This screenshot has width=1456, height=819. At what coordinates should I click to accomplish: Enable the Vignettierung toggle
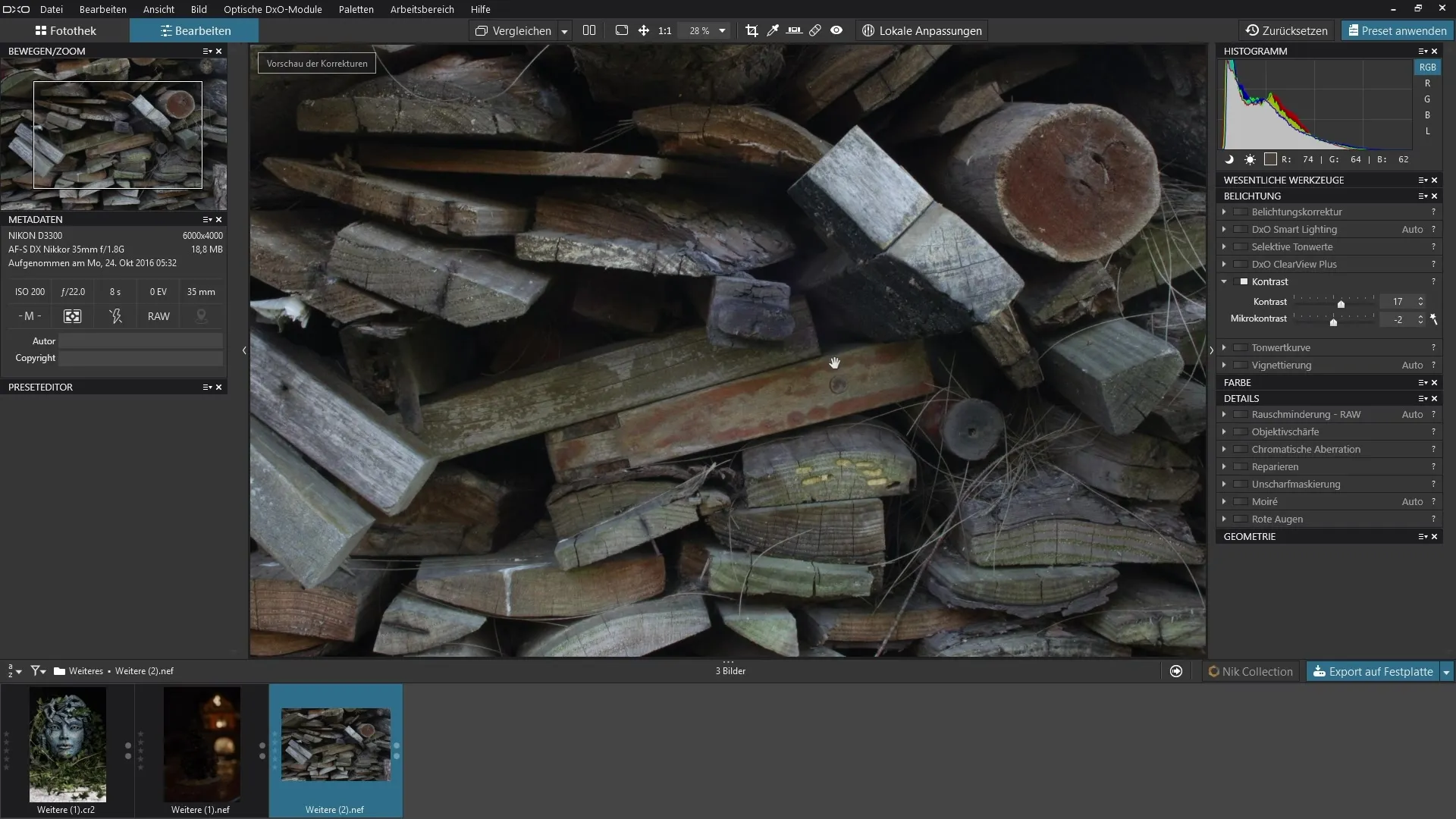pyautogui.click(x=1241, y=366)
